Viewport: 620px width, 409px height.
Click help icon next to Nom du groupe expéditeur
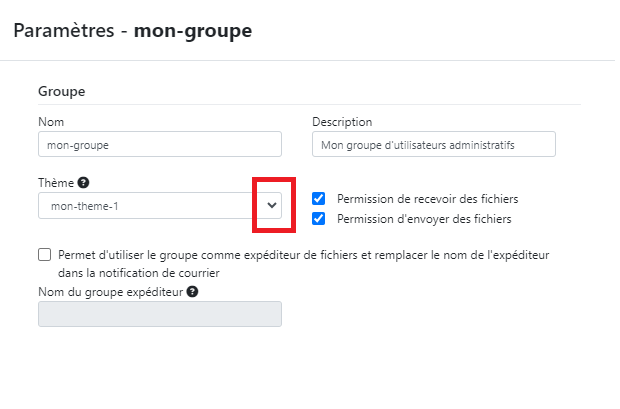point(192,292)
